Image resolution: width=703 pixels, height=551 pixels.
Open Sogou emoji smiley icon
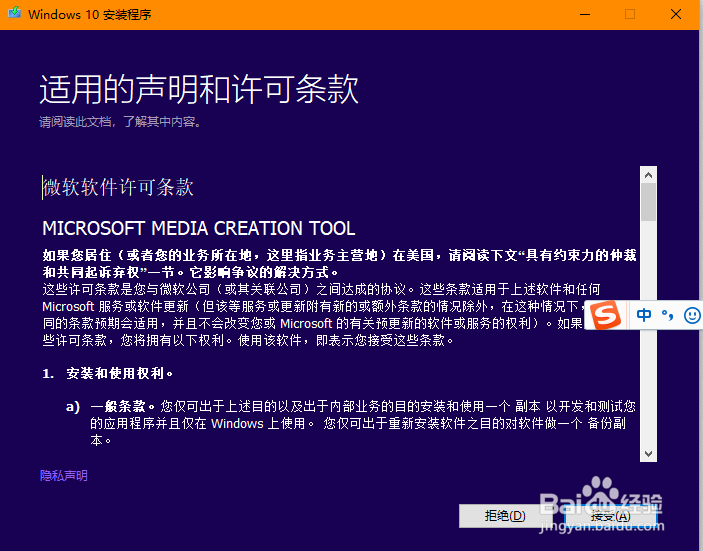pos(692,315)
